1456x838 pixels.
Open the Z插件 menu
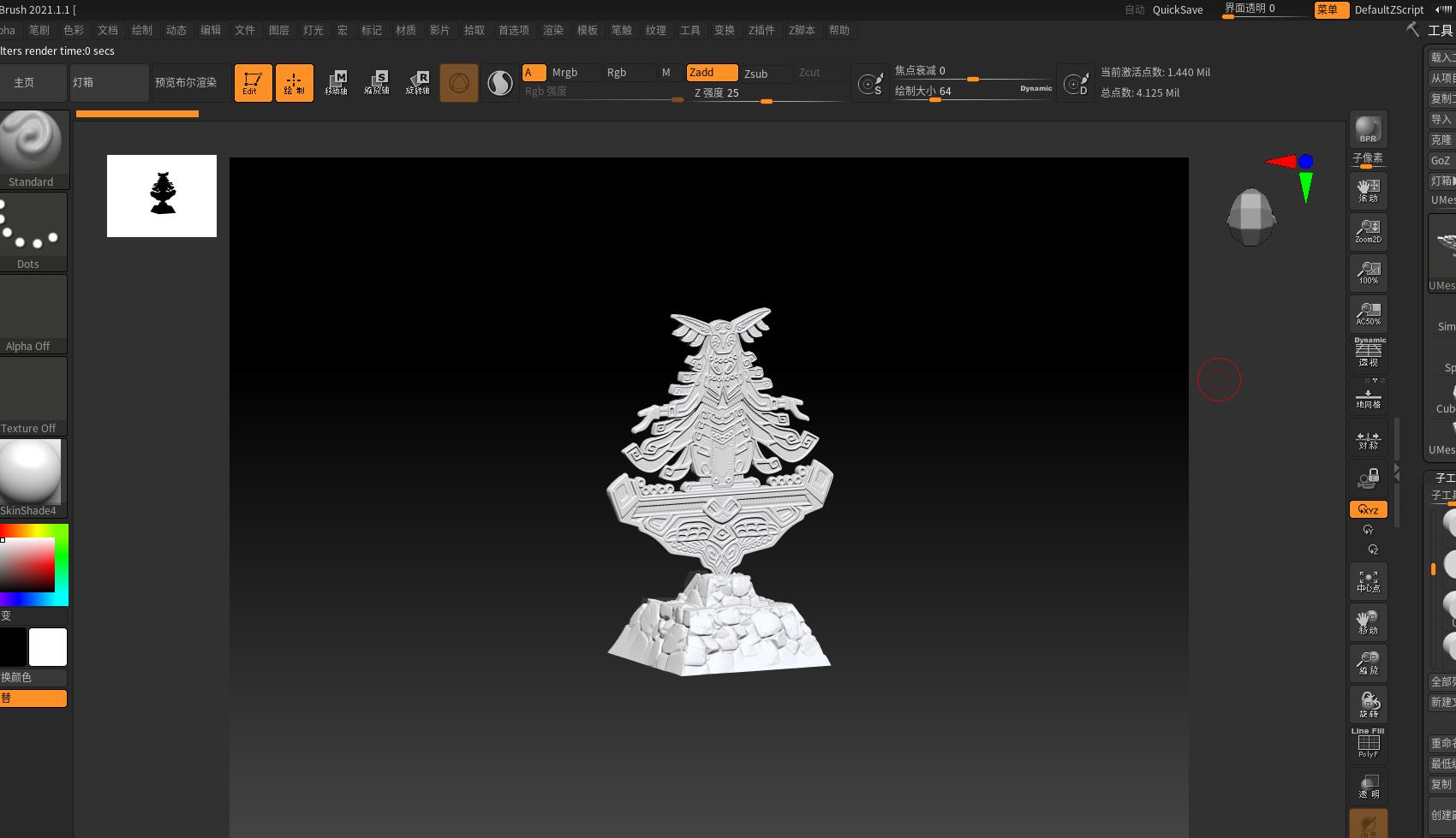[x=761, y=30]
